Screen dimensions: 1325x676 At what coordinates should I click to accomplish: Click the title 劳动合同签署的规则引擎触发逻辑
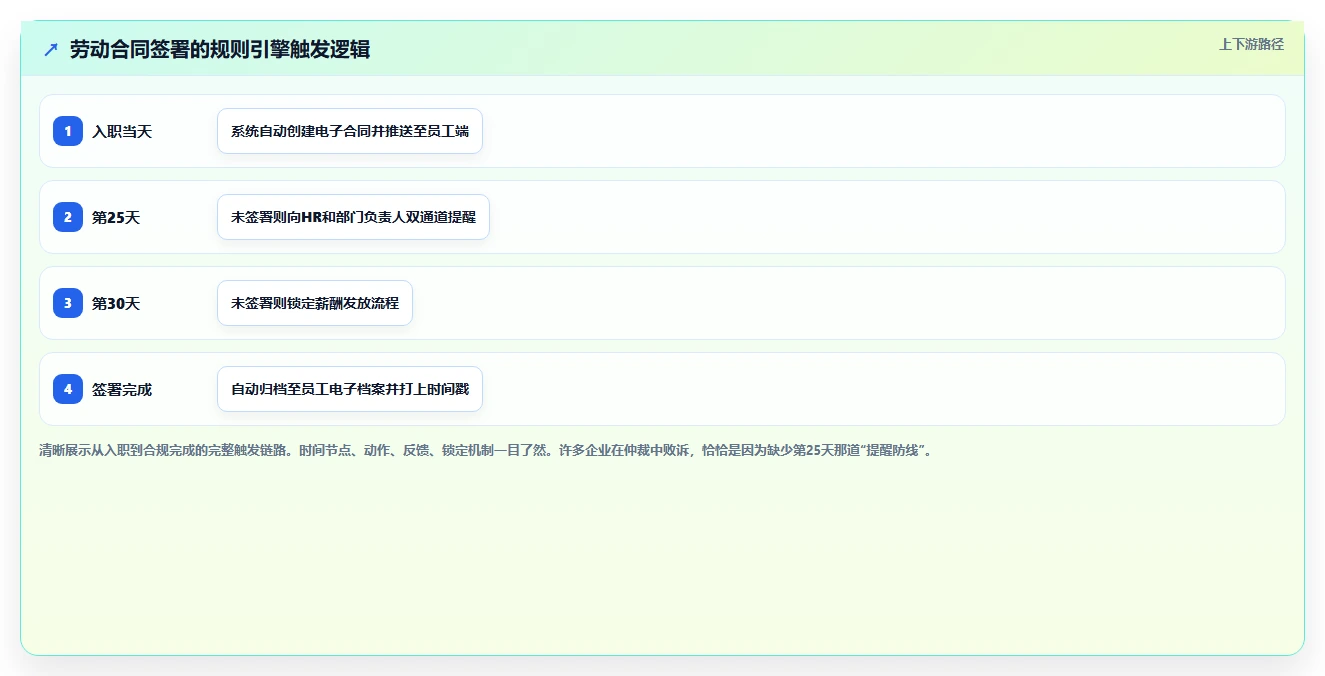click(220, 49)
